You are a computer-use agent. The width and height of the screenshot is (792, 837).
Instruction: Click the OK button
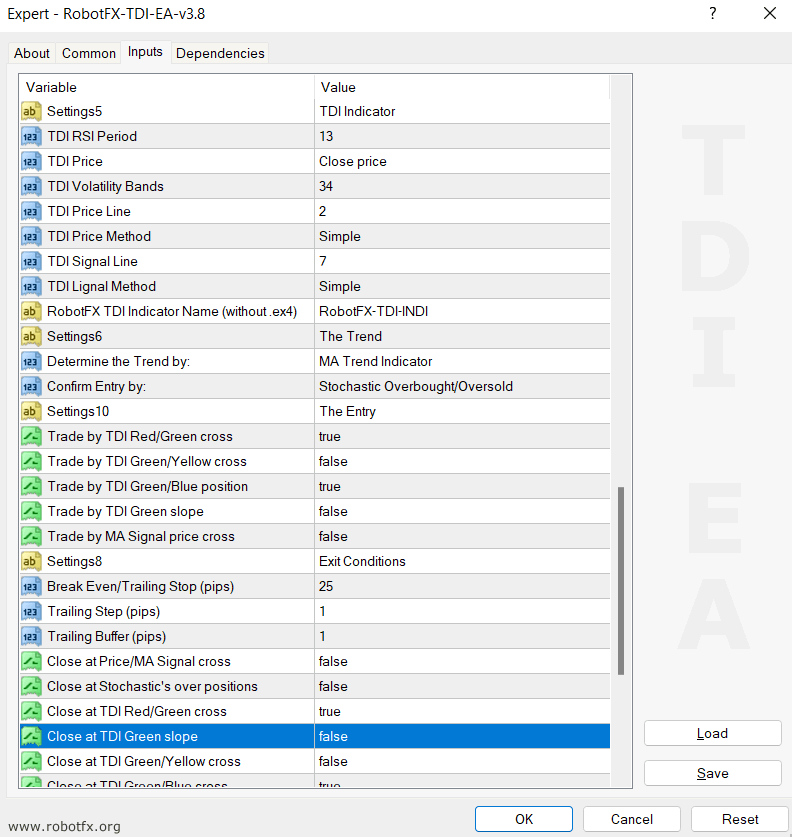pyautogui.click(x=524, y=819)
